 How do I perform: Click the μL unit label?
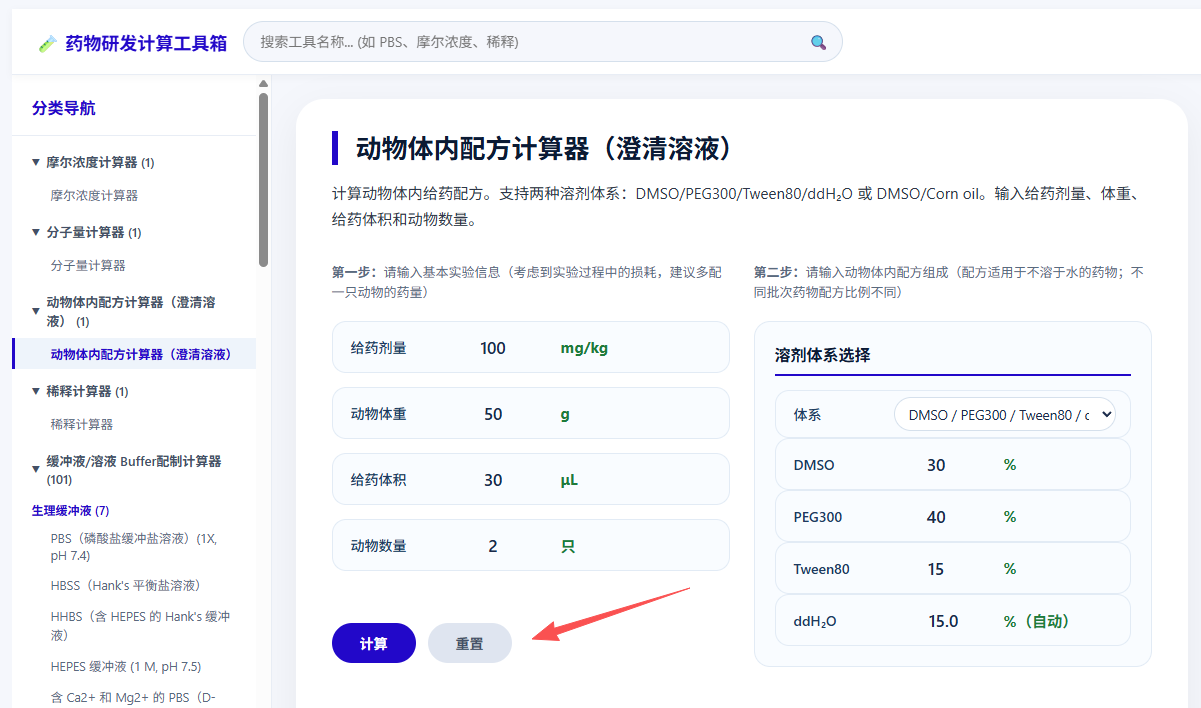[x=569, y=480]
